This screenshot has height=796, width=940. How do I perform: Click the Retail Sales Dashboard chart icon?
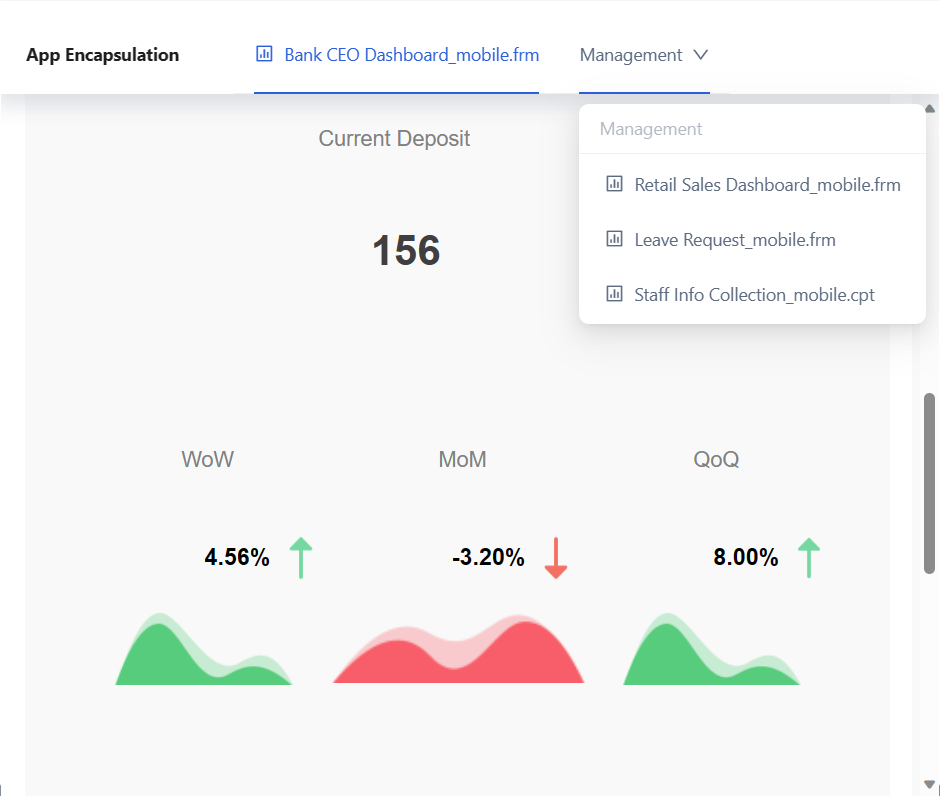point(614,183)
